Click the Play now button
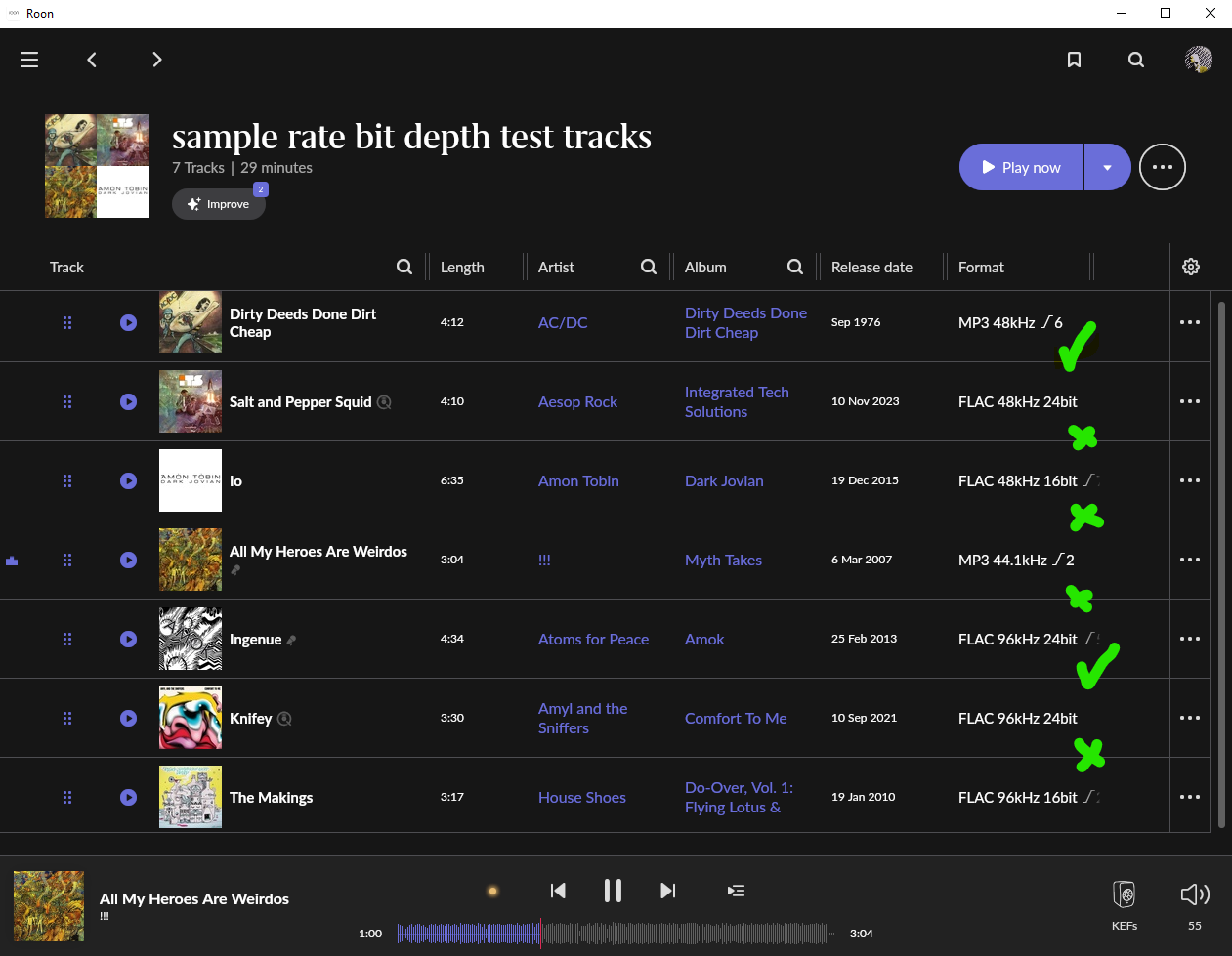 point(1021,167)
